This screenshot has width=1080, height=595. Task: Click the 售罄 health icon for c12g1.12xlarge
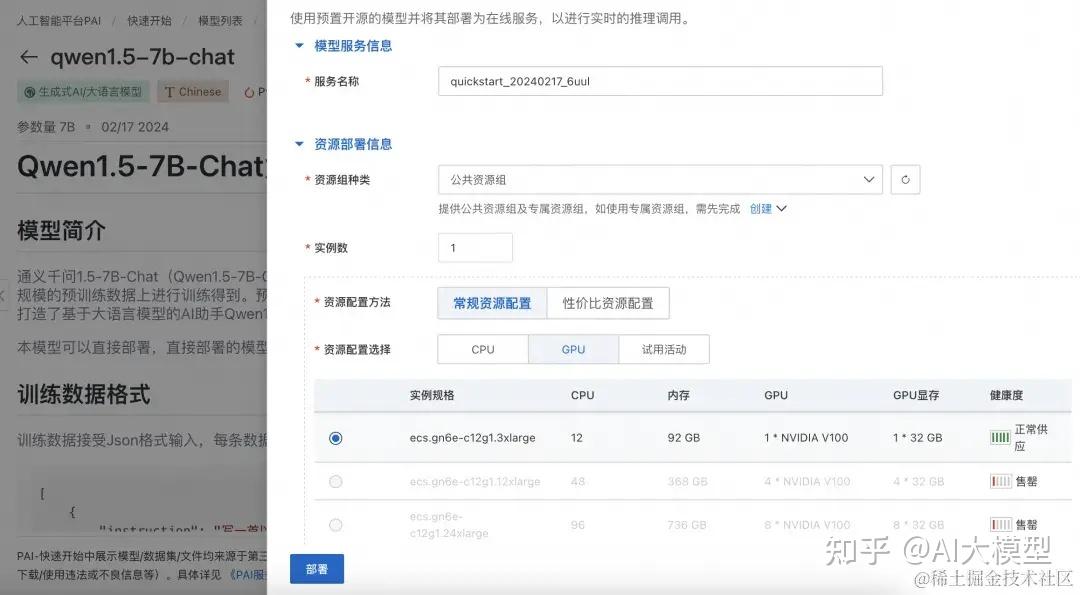[1000, 481]
